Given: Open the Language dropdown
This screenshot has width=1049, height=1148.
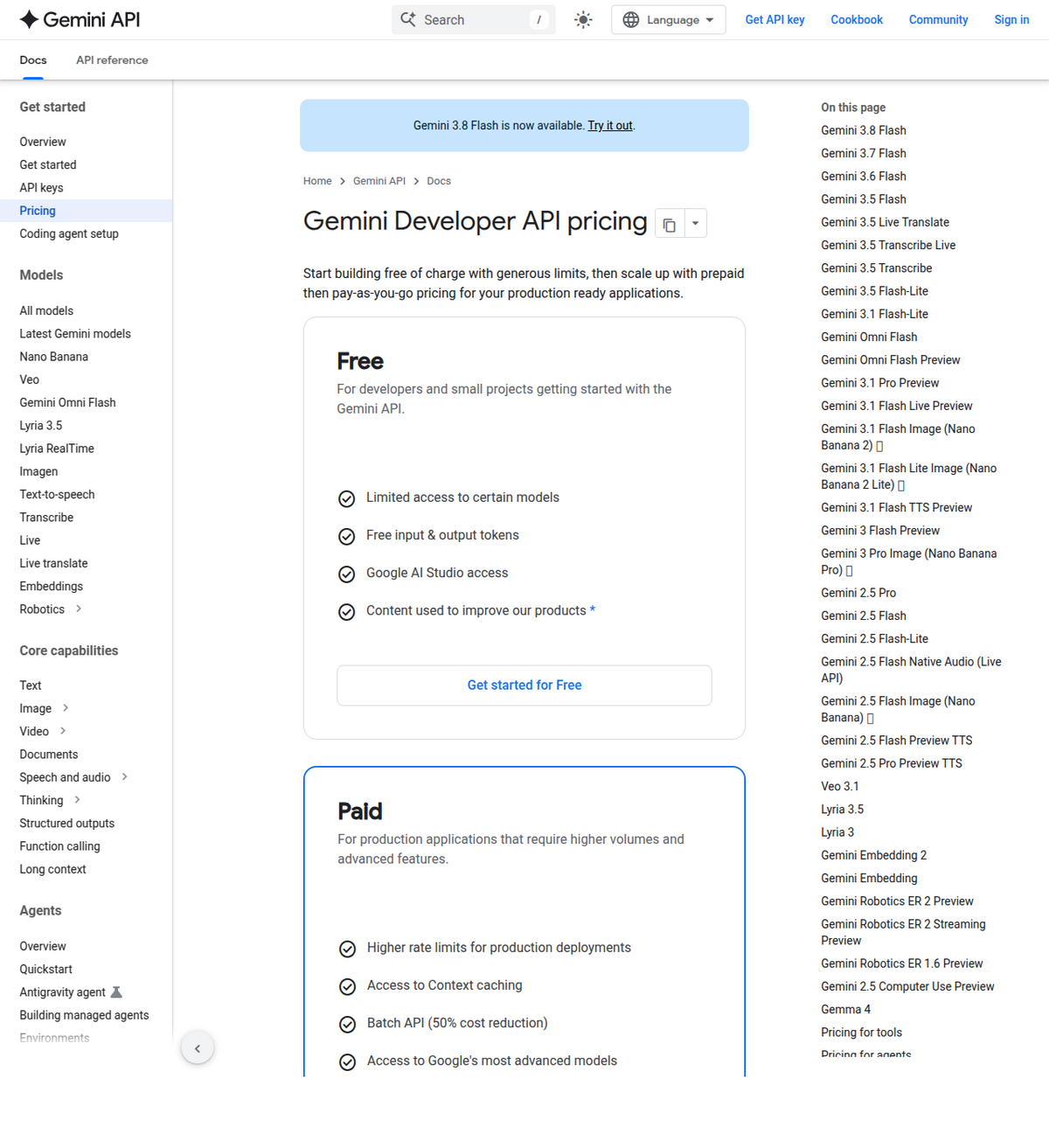Looking at the screenshot, I should [x=669, y=19].
